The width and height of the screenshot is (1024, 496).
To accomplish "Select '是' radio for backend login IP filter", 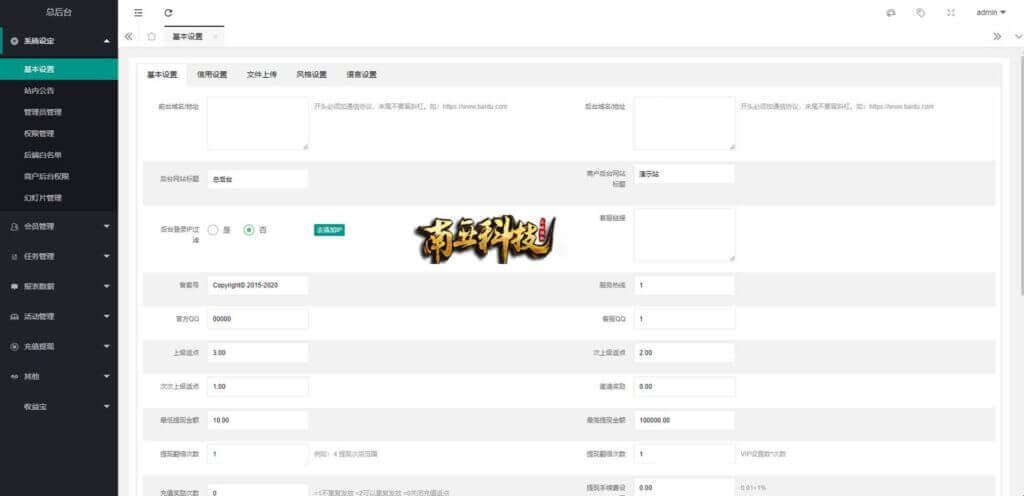I will [x=214, y=230].
